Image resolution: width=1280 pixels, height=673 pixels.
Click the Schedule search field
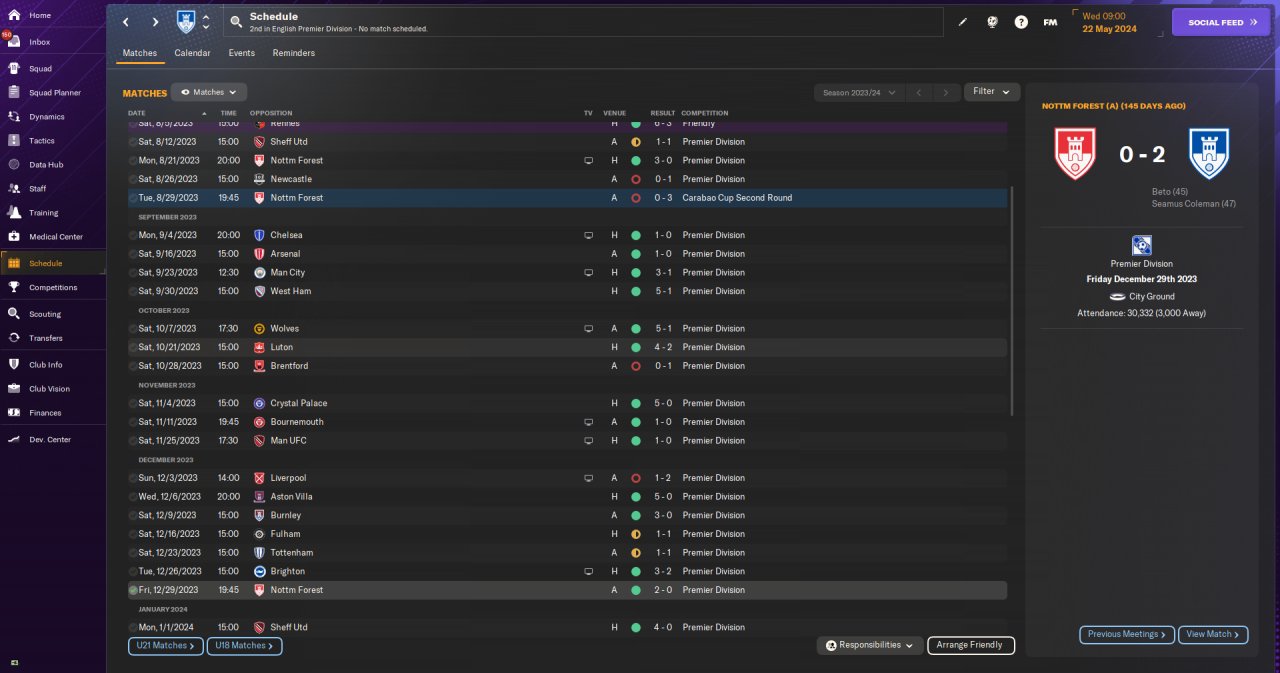(x=584, y=22)
